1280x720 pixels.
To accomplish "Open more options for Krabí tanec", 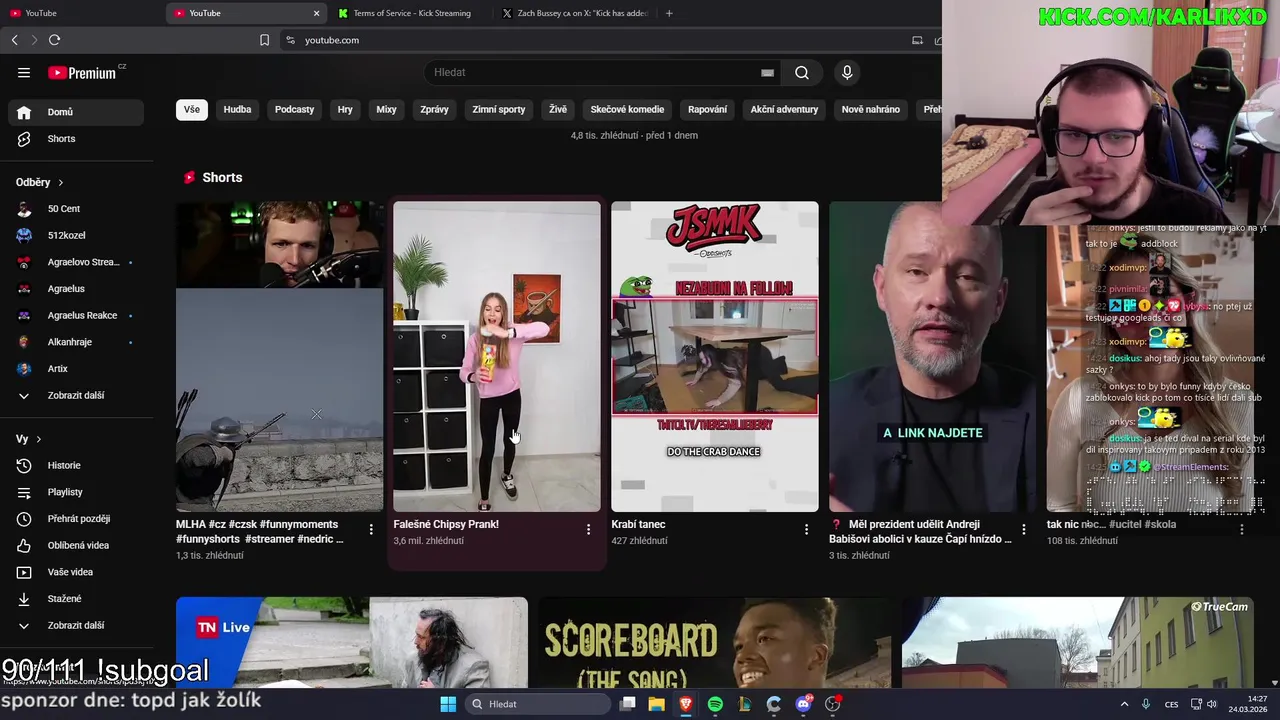I will pyautogui.click(x=806, y=530).
